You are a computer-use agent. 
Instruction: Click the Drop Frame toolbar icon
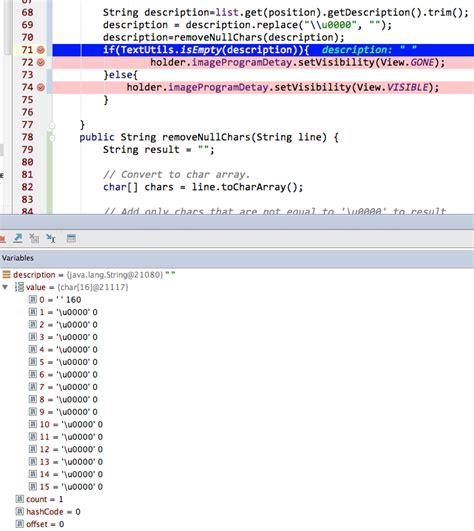click(34, 238)
